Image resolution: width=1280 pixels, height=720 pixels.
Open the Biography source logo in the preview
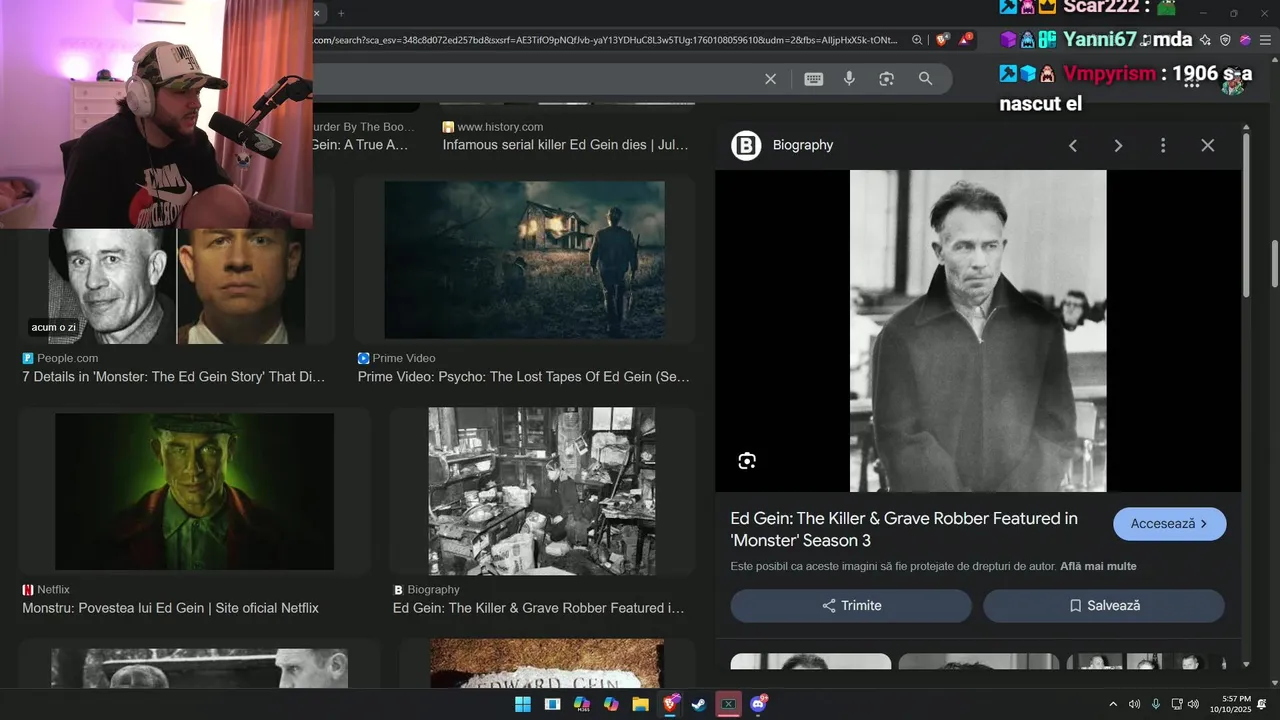pos(746,145)
